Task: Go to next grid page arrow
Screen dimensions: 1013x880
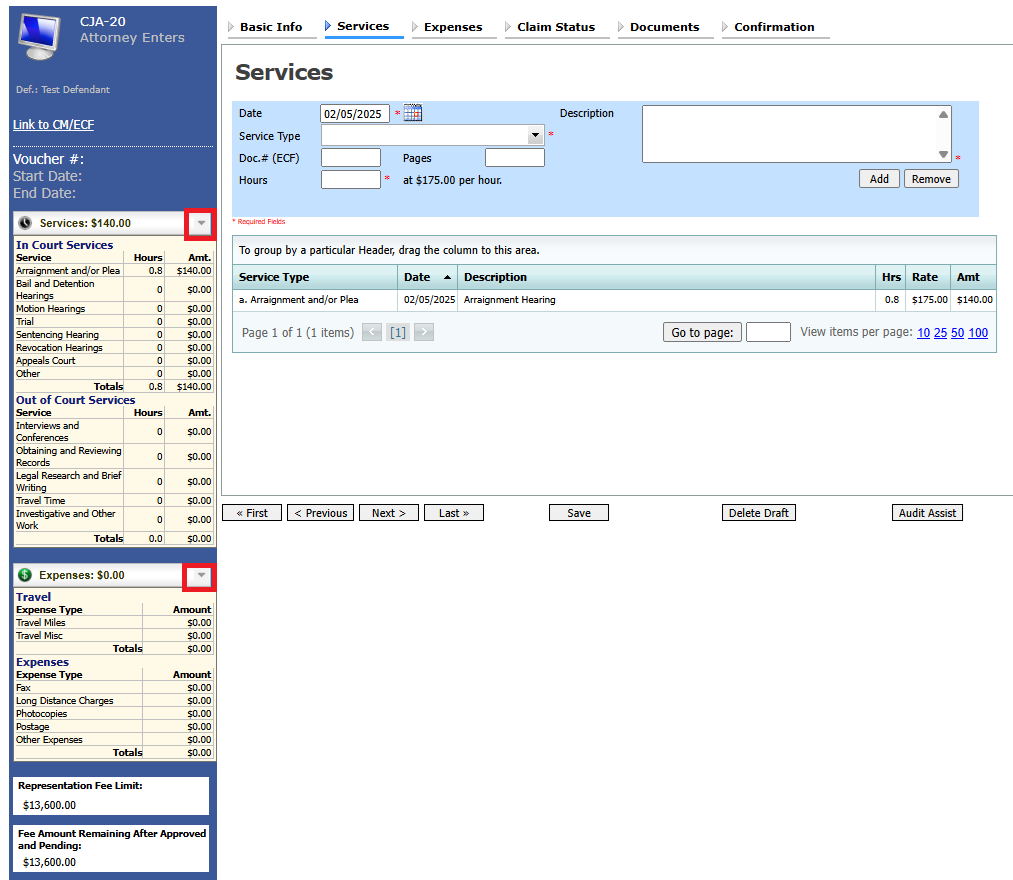Action: tap(423, 332)
